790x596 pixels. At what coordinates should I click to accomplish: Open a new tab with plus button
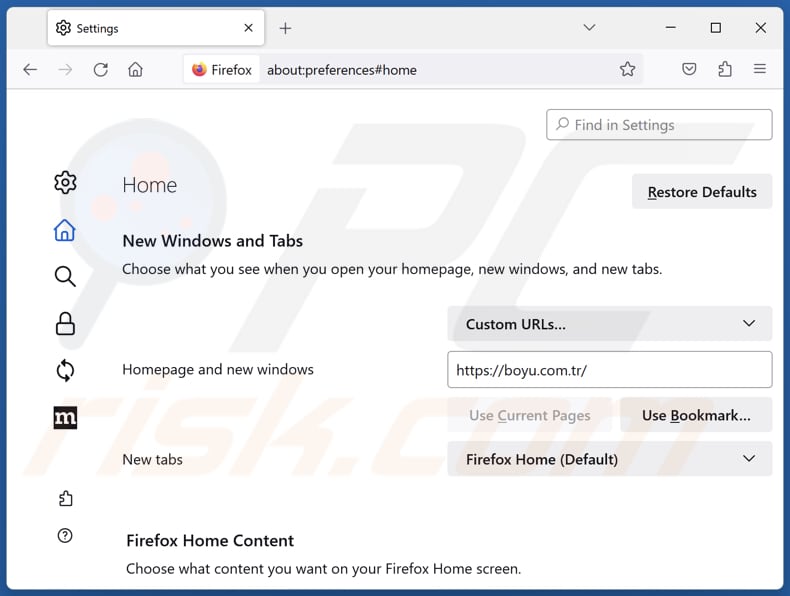(285, 28)
